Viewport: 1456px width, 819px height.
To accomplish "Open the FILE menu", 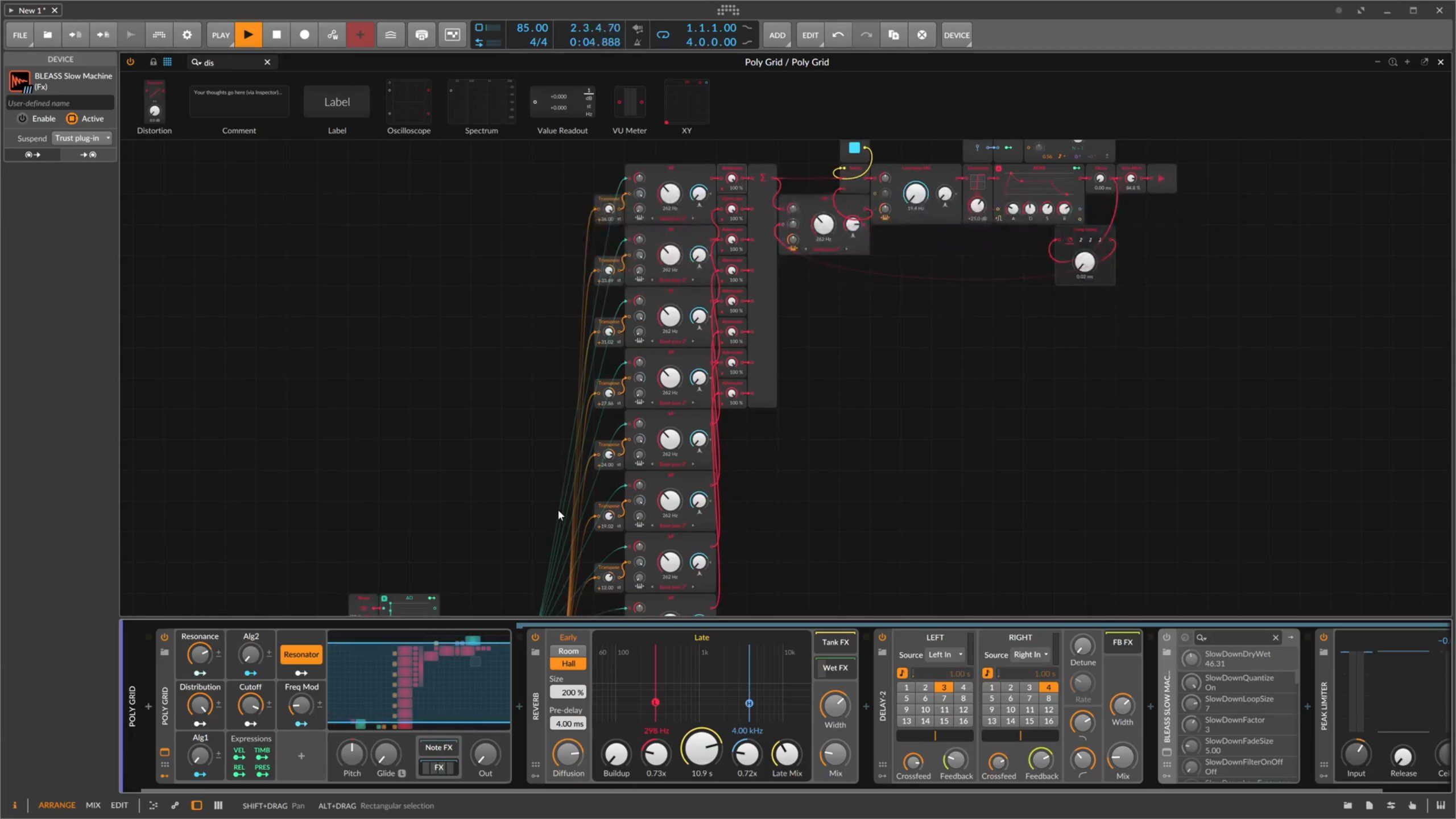I will coord(20,35).
